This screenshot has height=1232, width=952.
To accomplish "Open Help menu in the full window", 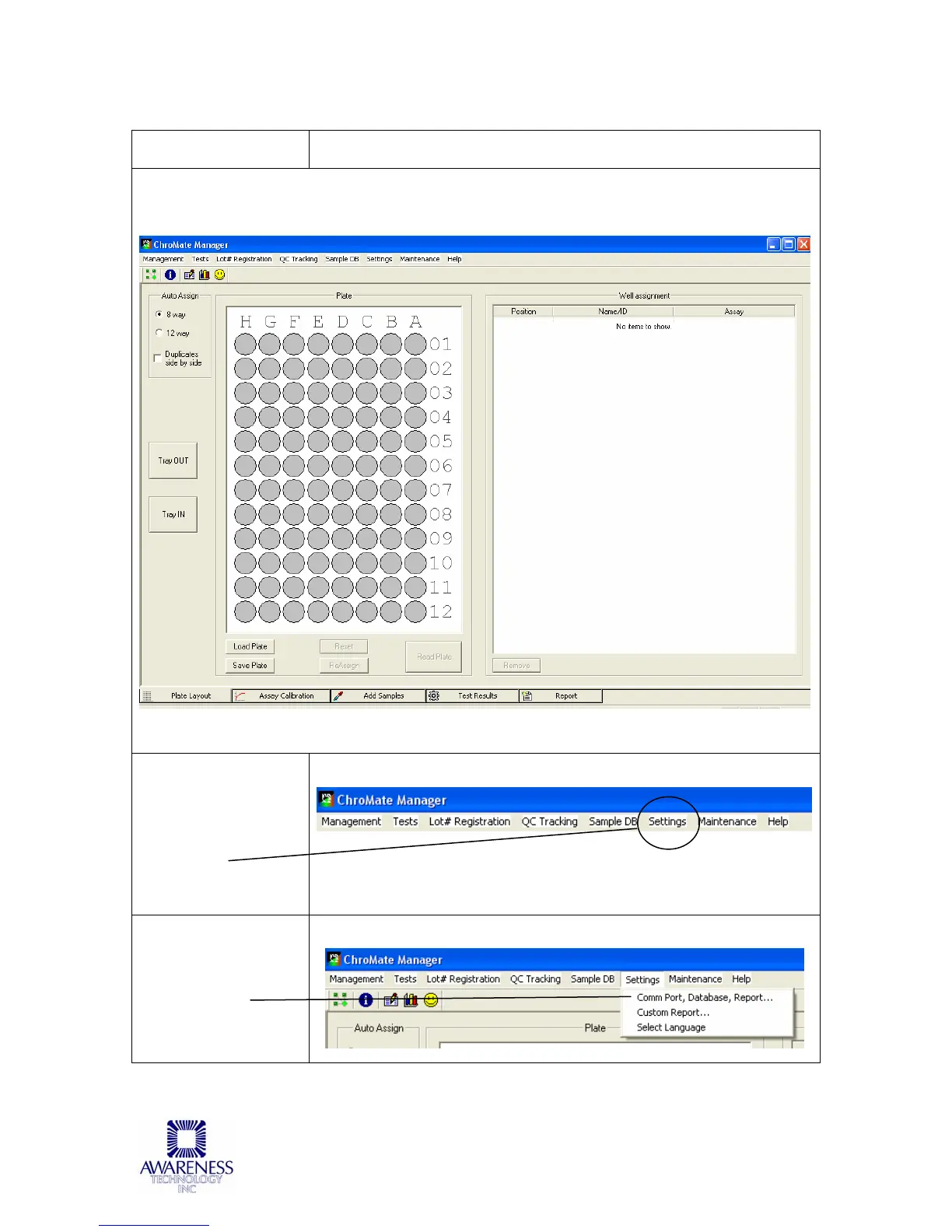I will [x=454, y=259].
